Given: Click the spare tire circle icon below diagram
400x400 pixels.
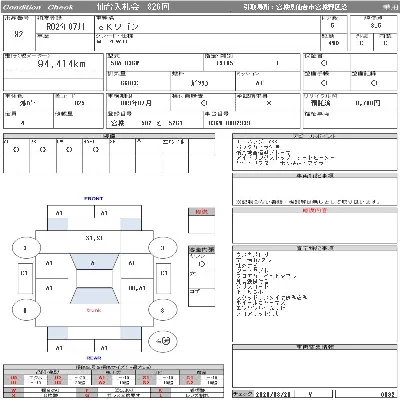Looking at the screenshot, I should [163, 341].
